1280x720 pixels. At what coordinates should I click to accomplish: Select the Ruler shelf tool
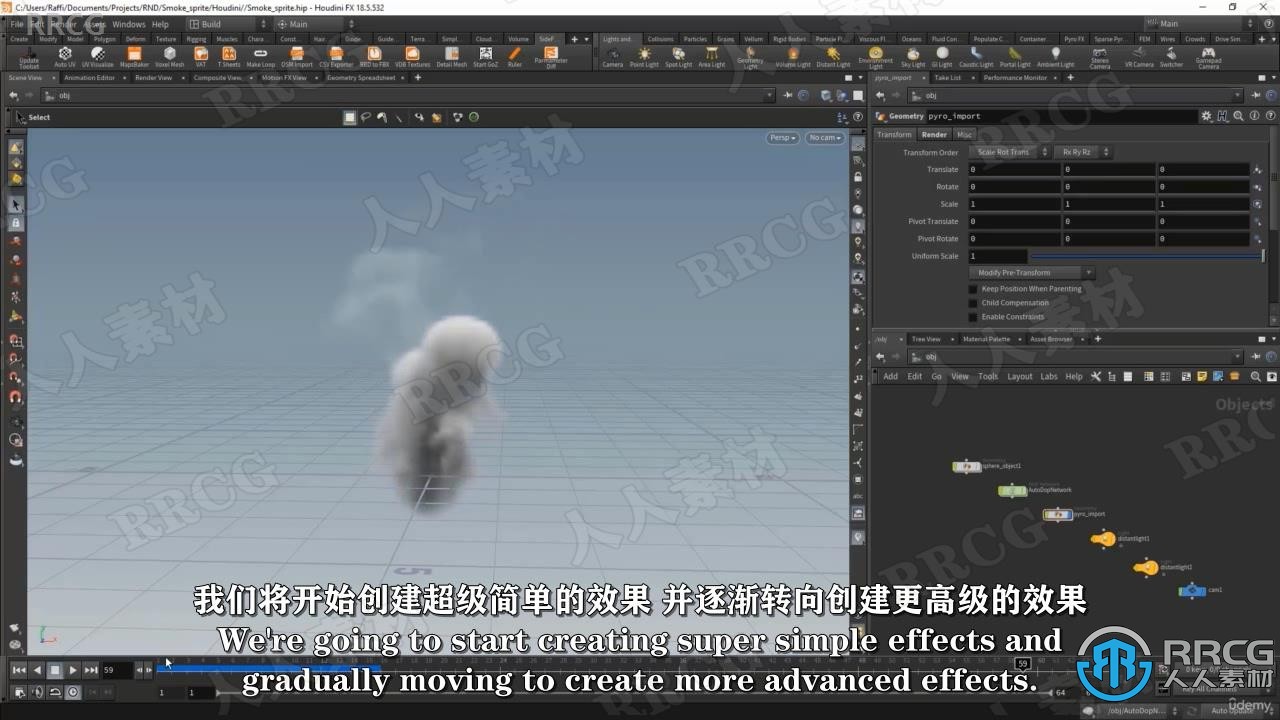514,56
